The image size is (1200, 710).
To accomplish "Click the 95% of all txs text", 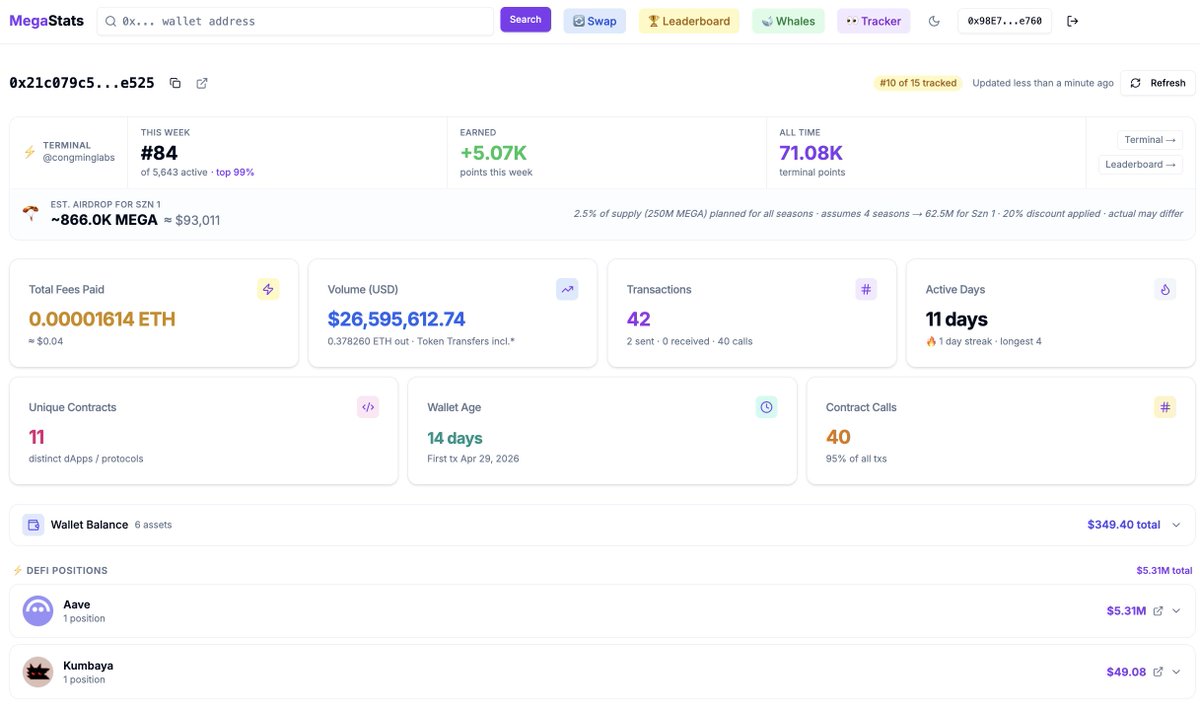I will pyautogui.click(x=856, y=459).
